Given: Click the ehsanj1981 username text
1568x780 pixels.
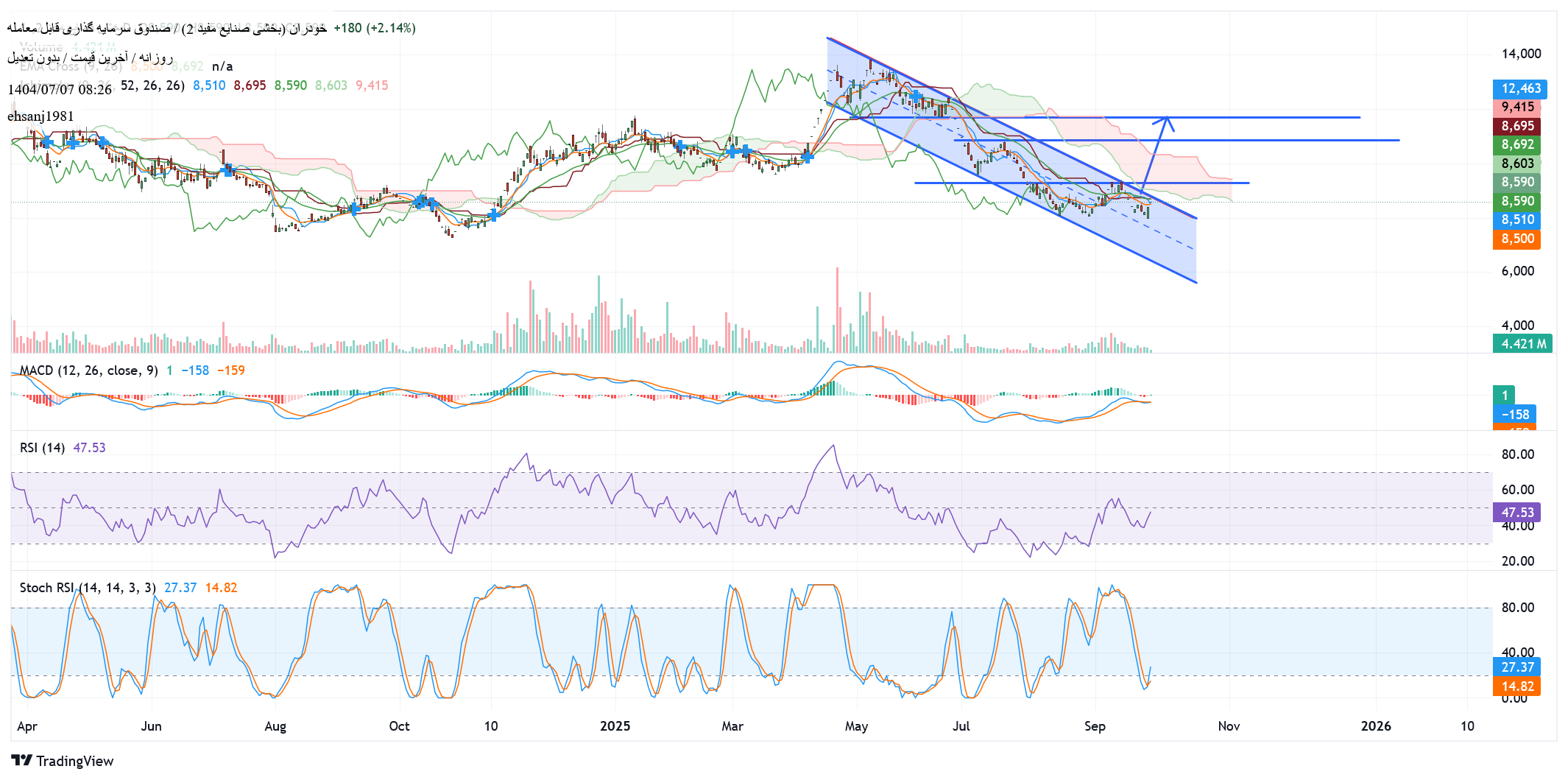Looking at the screenshot, I should click(40, 116).
